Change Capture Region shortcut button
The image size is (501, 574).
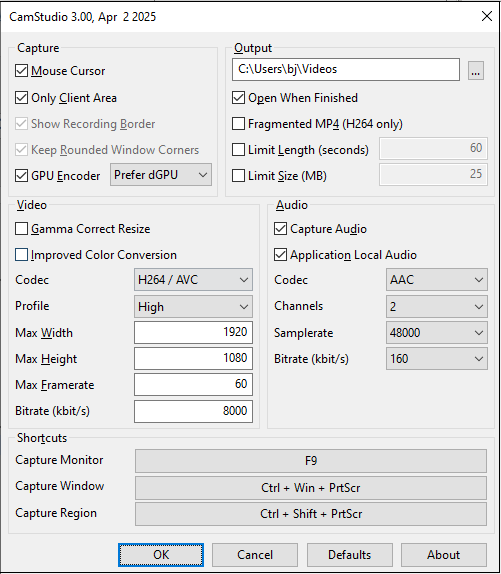311,514
